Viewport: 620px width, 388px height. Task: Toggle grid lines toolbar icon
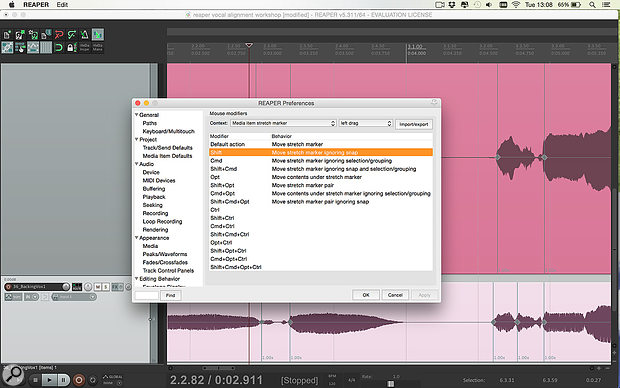click(46, 48)
